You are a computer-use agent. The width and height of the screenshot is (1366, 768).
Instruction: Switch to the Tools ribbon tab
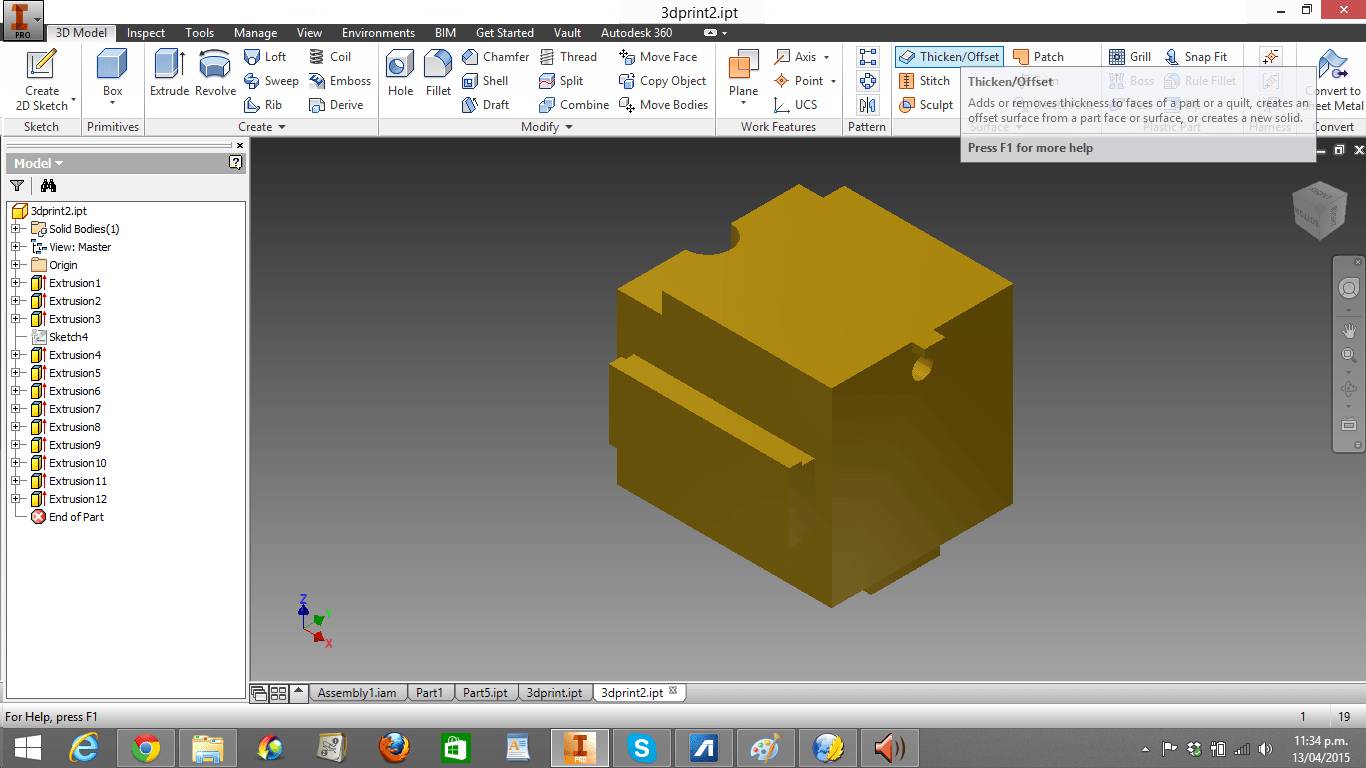pos(200,33)
